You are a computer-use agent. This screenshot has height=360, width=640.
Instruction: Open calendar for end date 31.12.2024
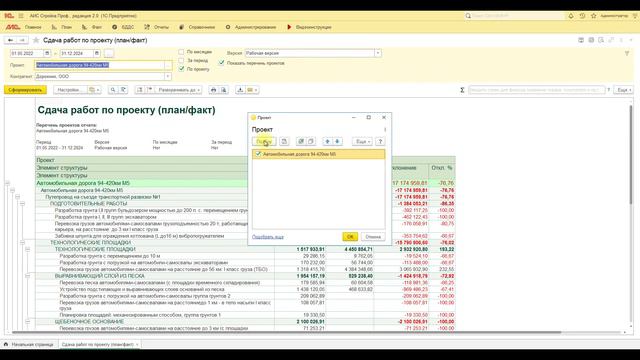(x=97, y=53)
